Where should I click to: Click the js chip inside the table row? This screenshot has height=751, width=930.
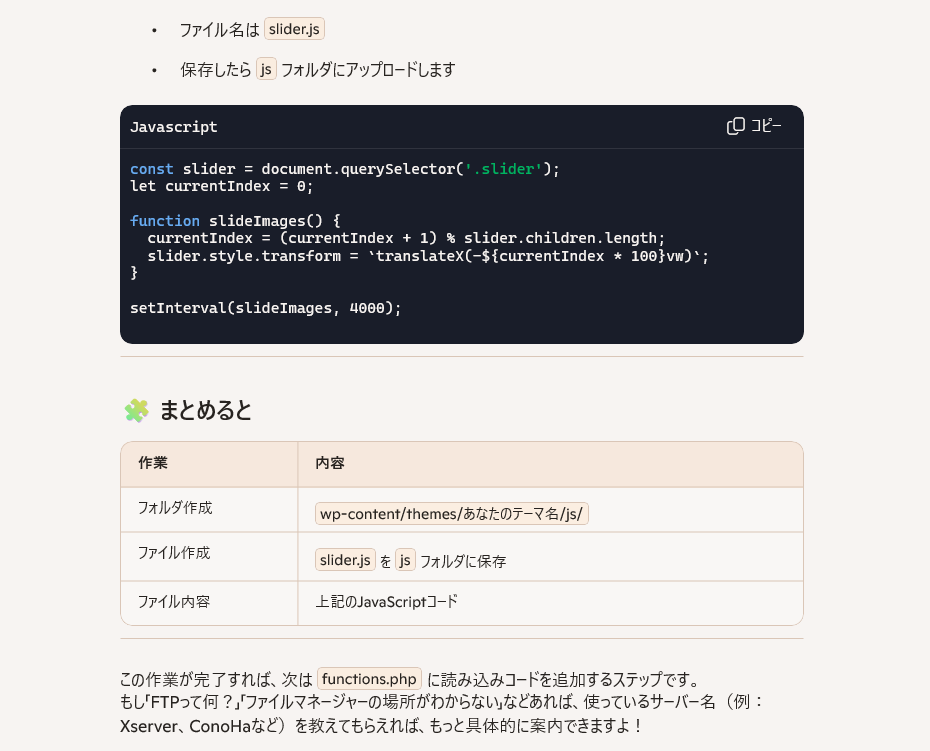click(405, 560)
